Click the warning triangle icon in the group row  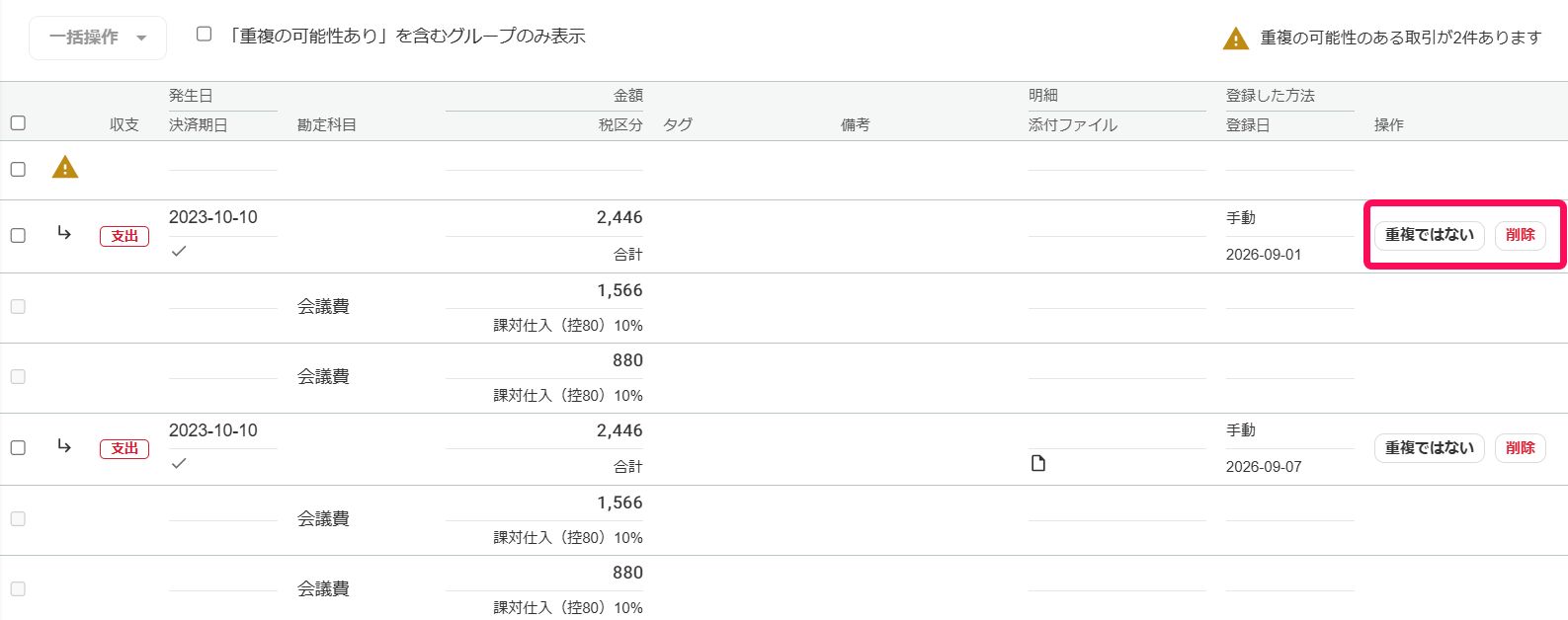click(x=65, y=168)
